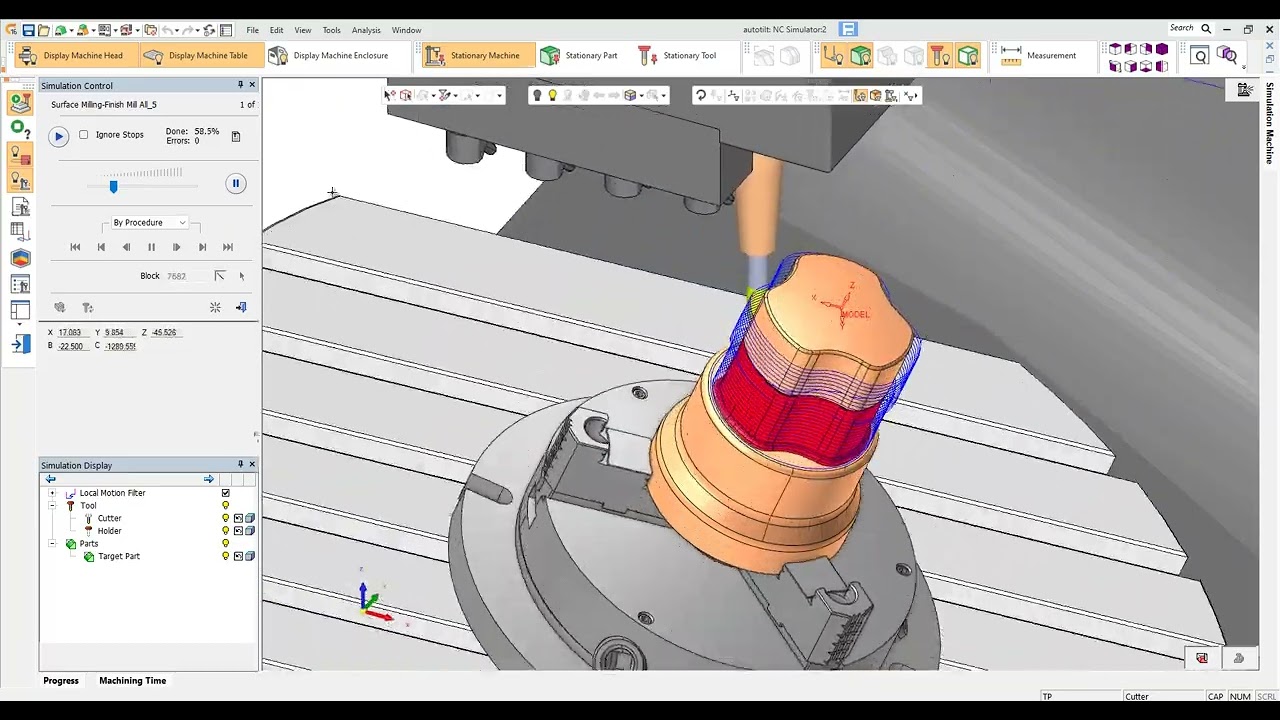
Task: Pin the Simulation Control panel
Action: (240, 85)
